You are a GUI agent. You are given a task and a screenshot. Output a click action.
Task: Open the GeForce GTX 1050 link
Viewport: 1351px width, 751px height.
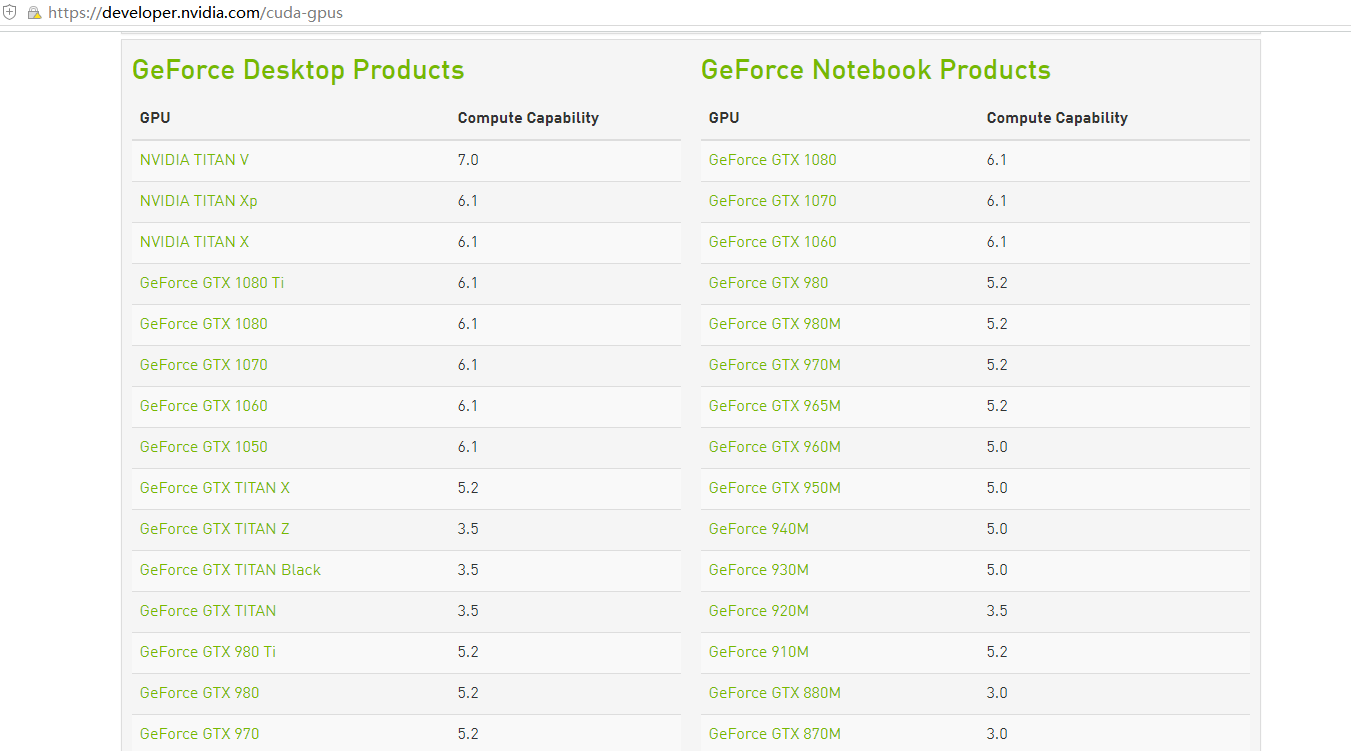point(204,447)
